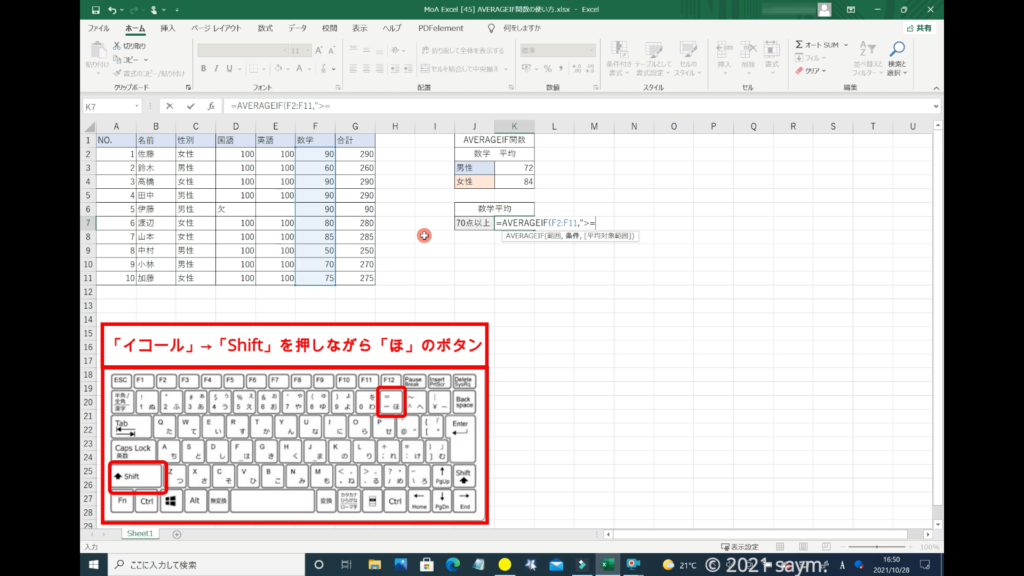Click the Find & Select magnifier icon
Screen dimensions: 1024x576
[x=897, y=50]
